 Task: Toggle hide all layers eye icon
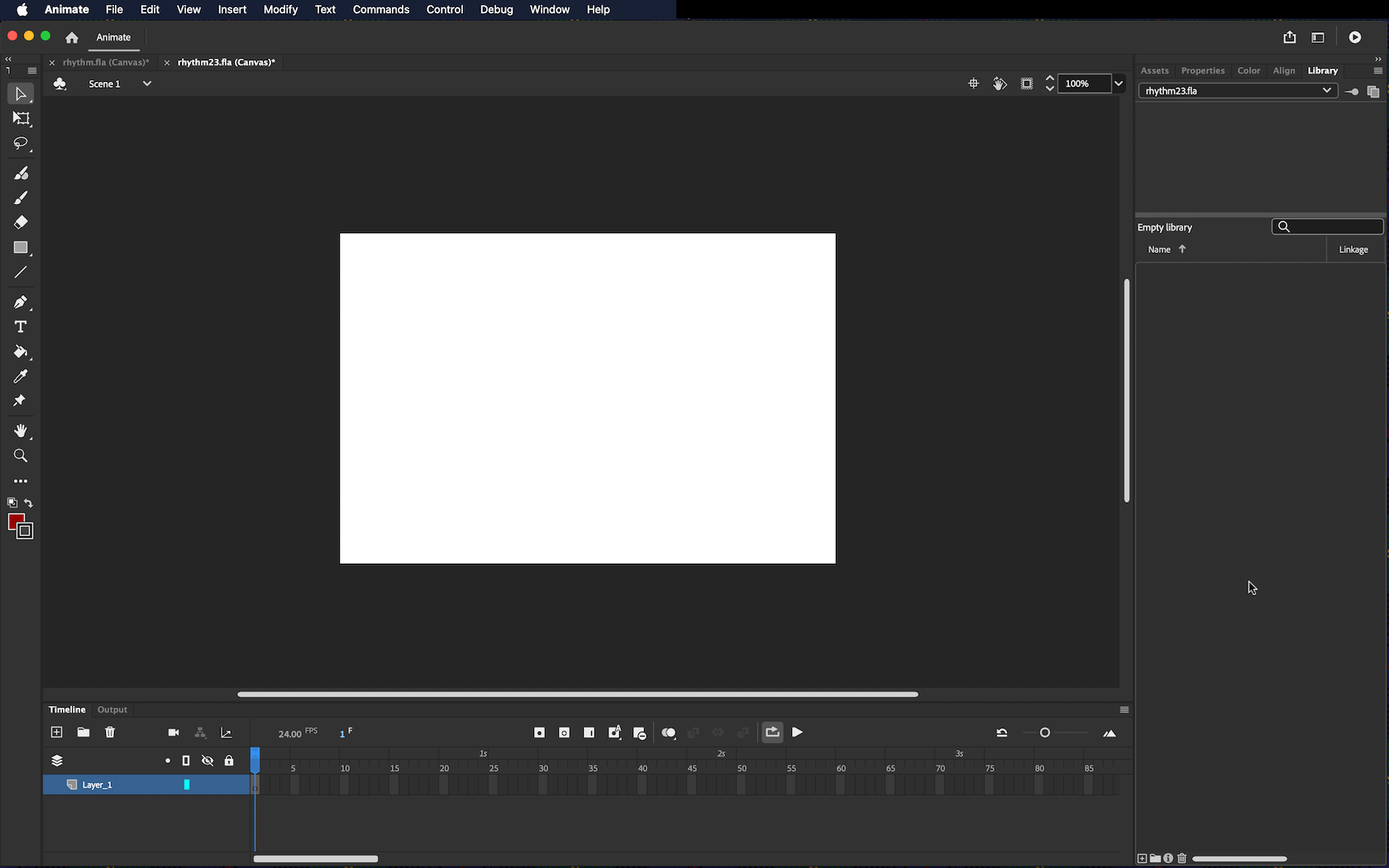(x=208, y=761)
